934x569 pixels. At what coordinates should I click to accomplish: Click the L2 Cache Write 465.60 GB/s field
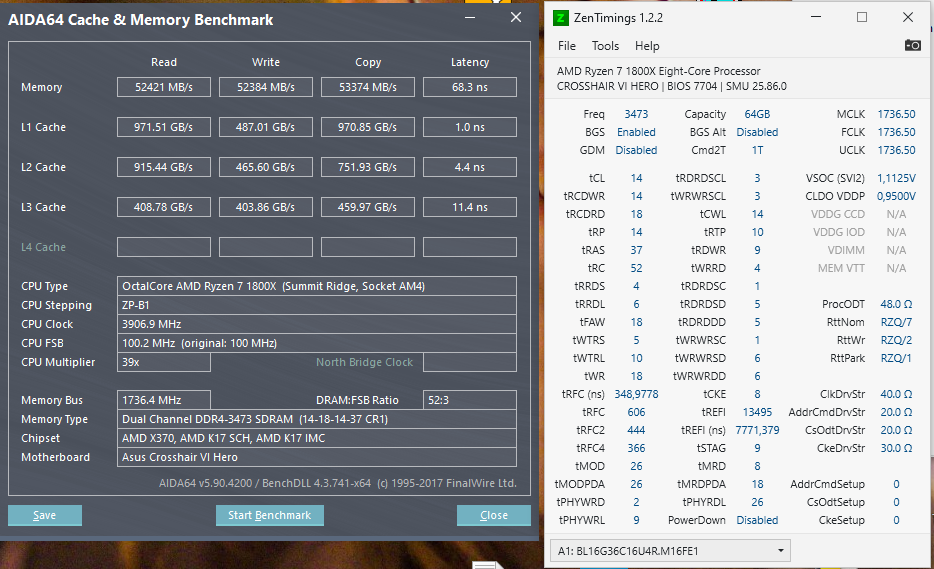(x=266, y=167)
